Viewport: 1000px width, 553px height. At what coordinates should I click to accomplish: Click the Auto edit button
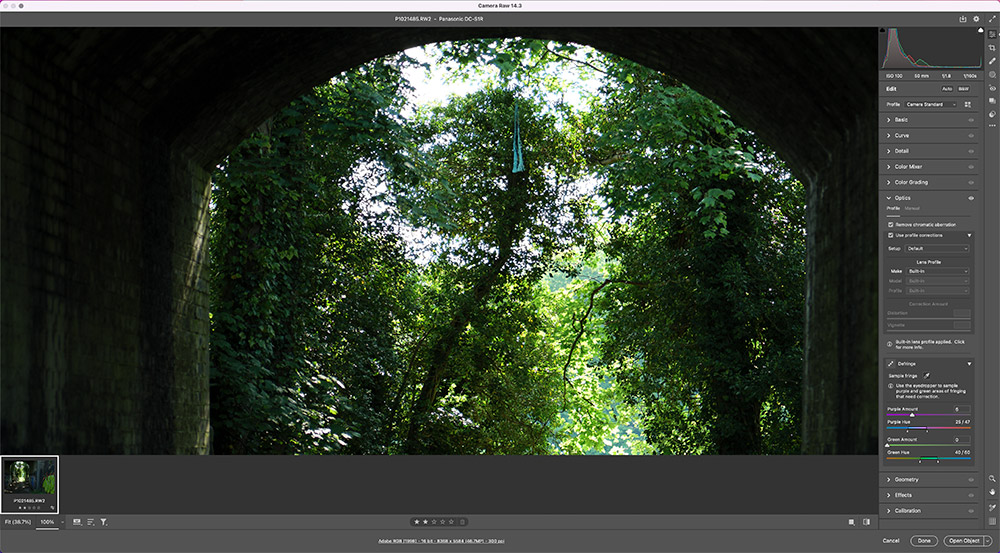946,89
